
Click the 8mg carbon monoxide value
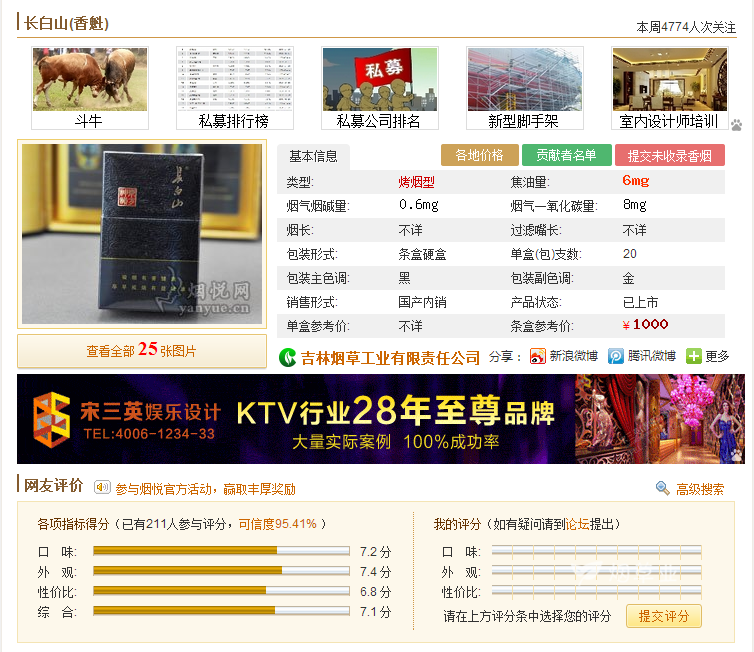pyautogui.click(x=634, y=205)
